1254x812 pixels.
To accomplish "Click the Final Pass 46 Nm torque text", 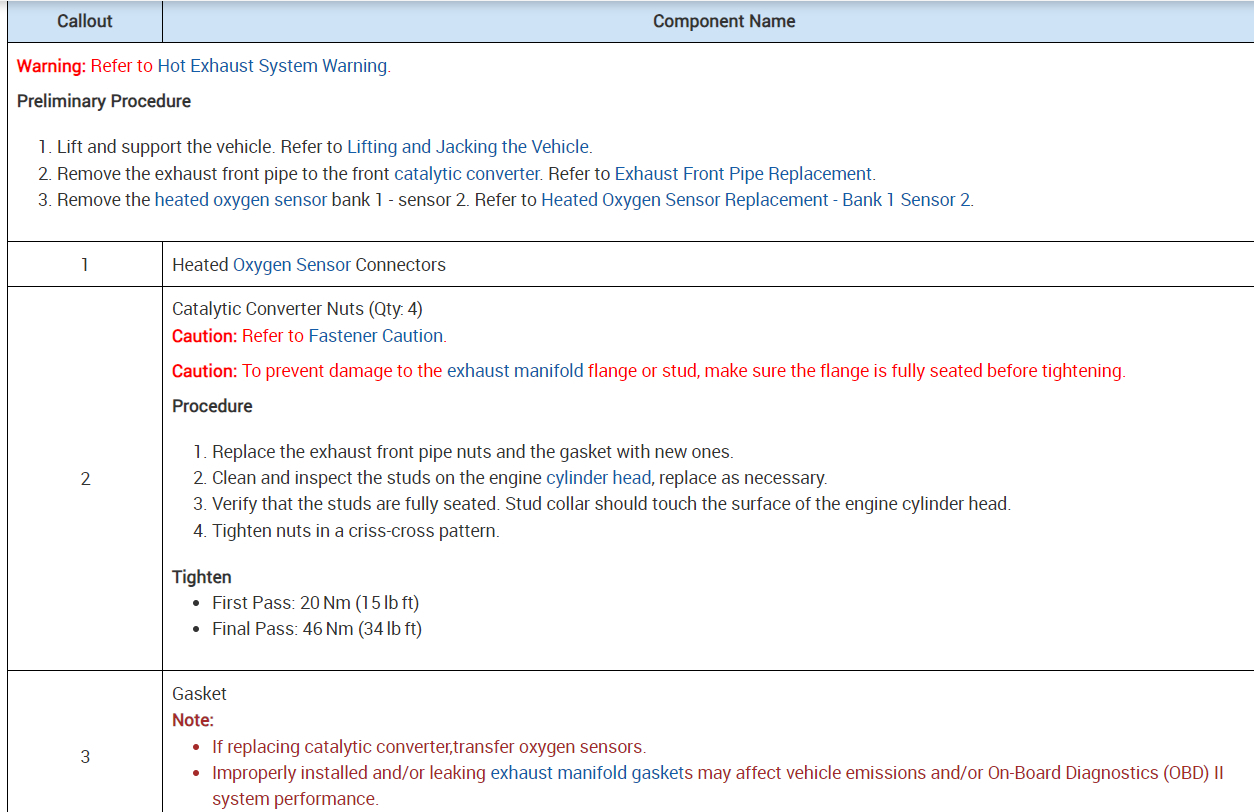I will (x=317, y=629).
